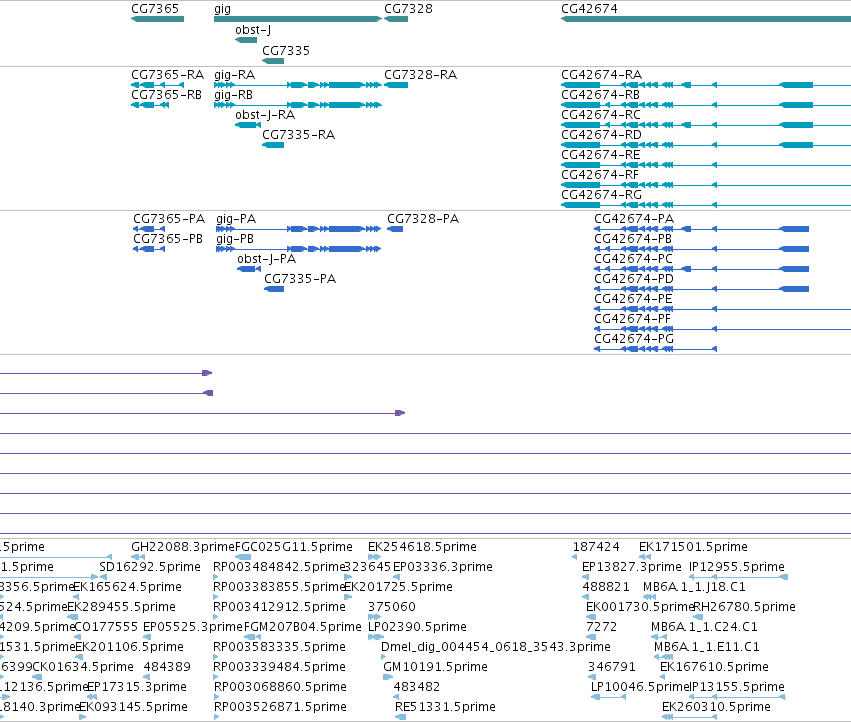Viewport: 851px width, 722px height.
Task: Click the EP13827.3prime EST label
Action: (x=632, y=567)
